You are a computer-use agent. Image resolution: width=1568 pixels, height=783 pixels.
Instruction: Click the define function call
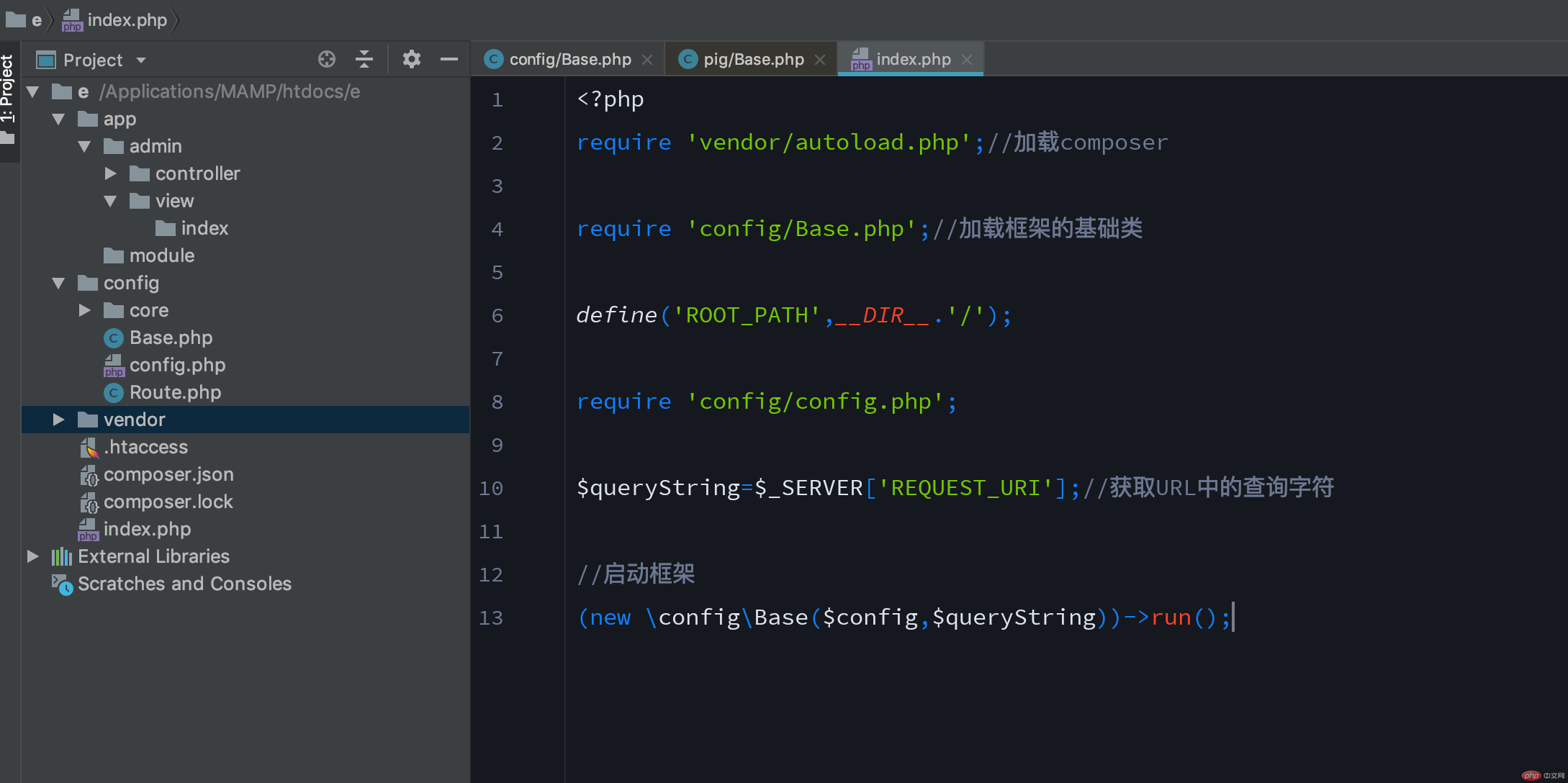tap(616, 315)
